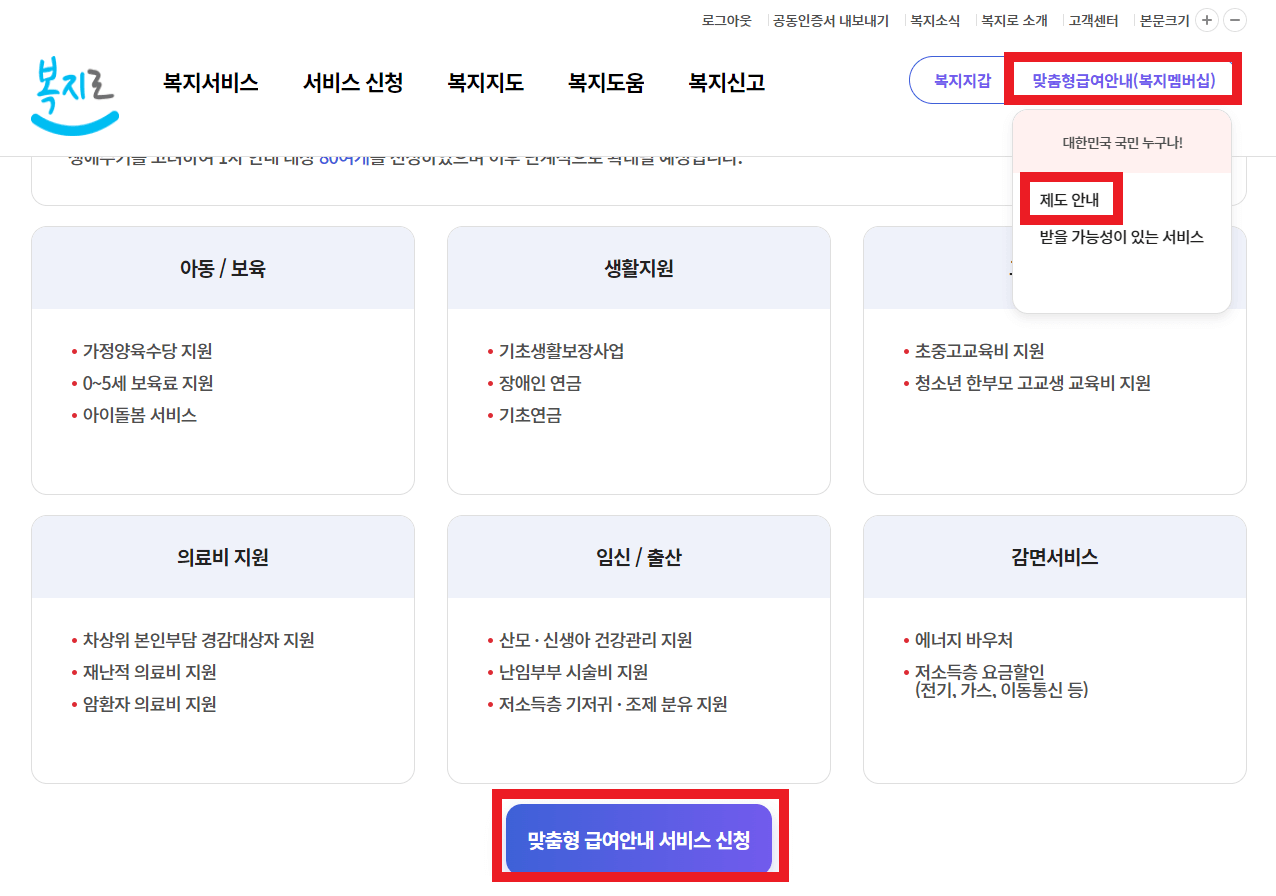Enlarge text using the 본문크기 plus icon
1276x896 pixels.
[x=1206, y=19]
